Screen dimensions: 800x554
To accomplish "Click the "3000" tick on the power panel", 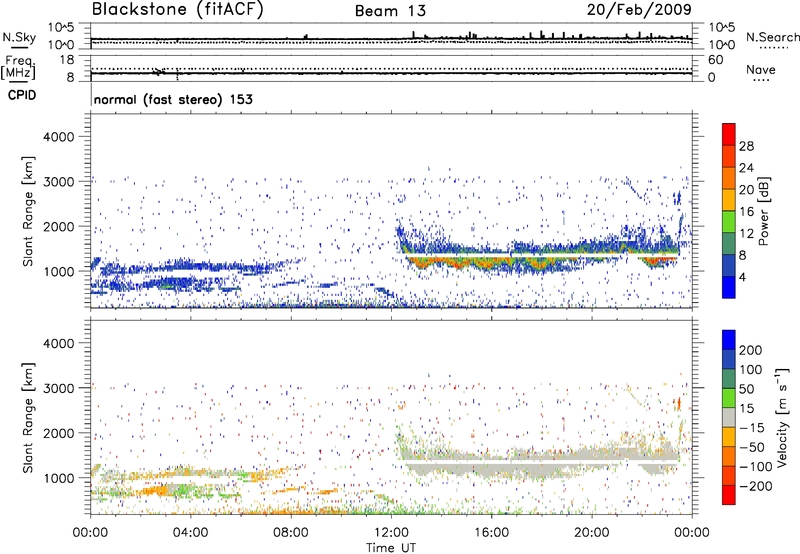I will click(58, 182).
